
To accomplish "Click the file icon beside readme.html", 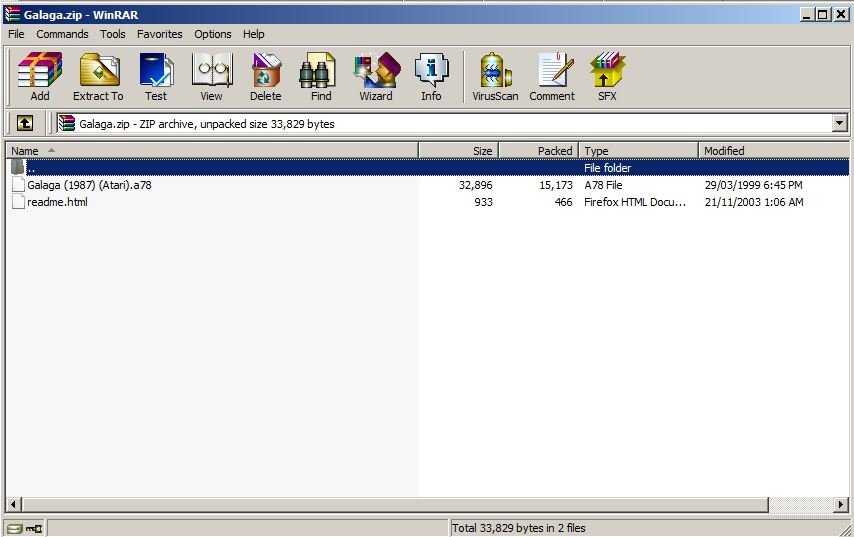I will pos(18,202).
